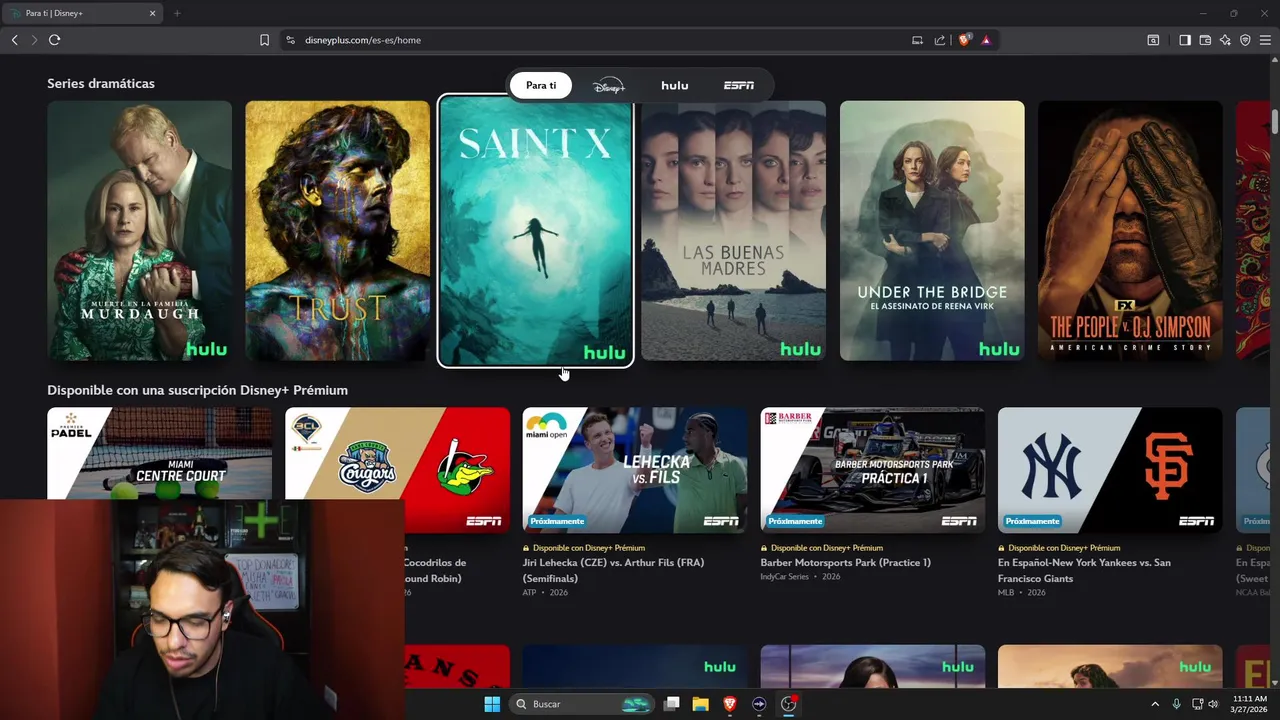
Task: Click the 'MLB • 2026' label
Action: pos(1021,593)
